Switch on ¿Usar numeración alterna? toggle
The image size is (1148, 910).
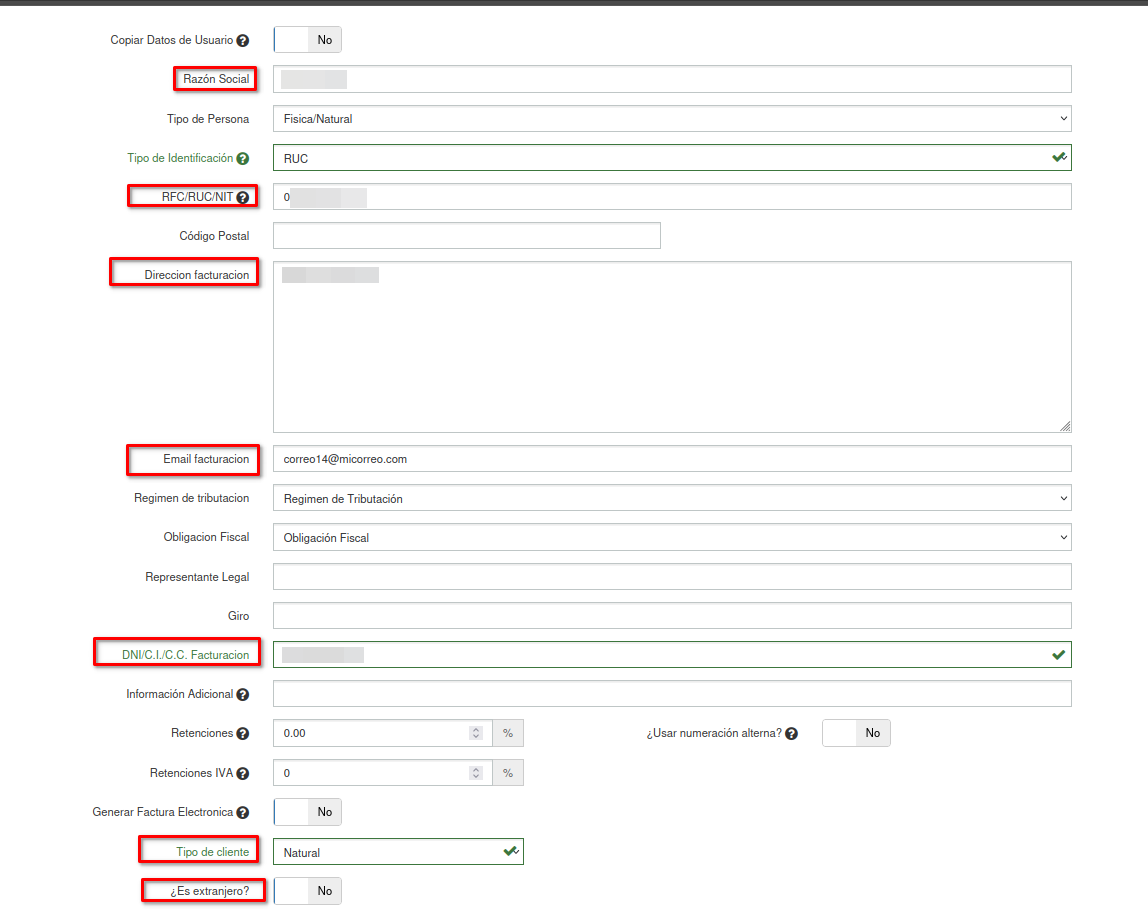point(856,733)
